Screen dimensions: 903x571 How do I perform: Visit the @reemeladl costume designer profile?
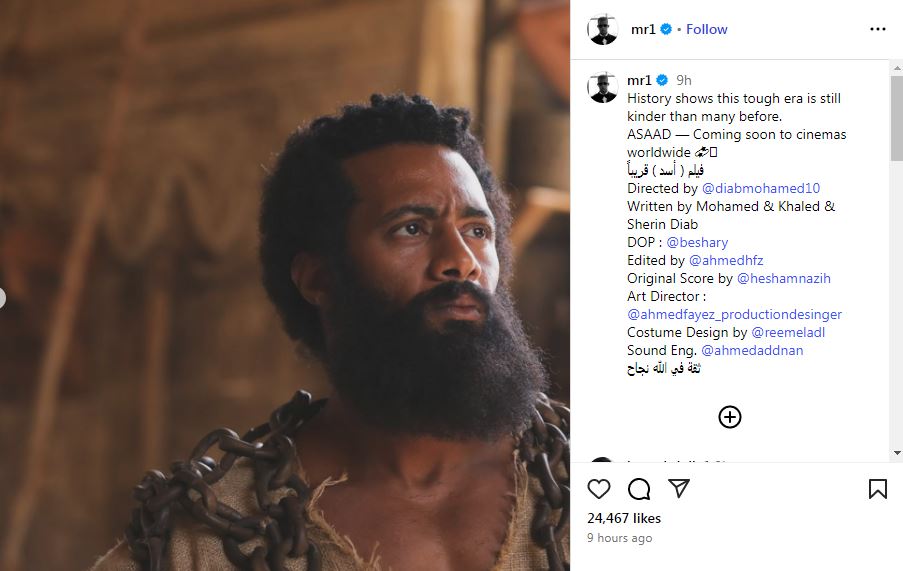click(788, 332)
